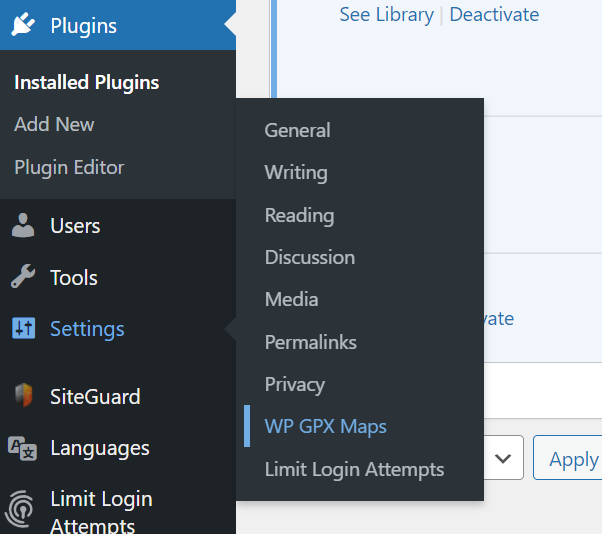Choose Permalinks in Settings flyout
The image size is (602, 534).
[x=311, y=342]
